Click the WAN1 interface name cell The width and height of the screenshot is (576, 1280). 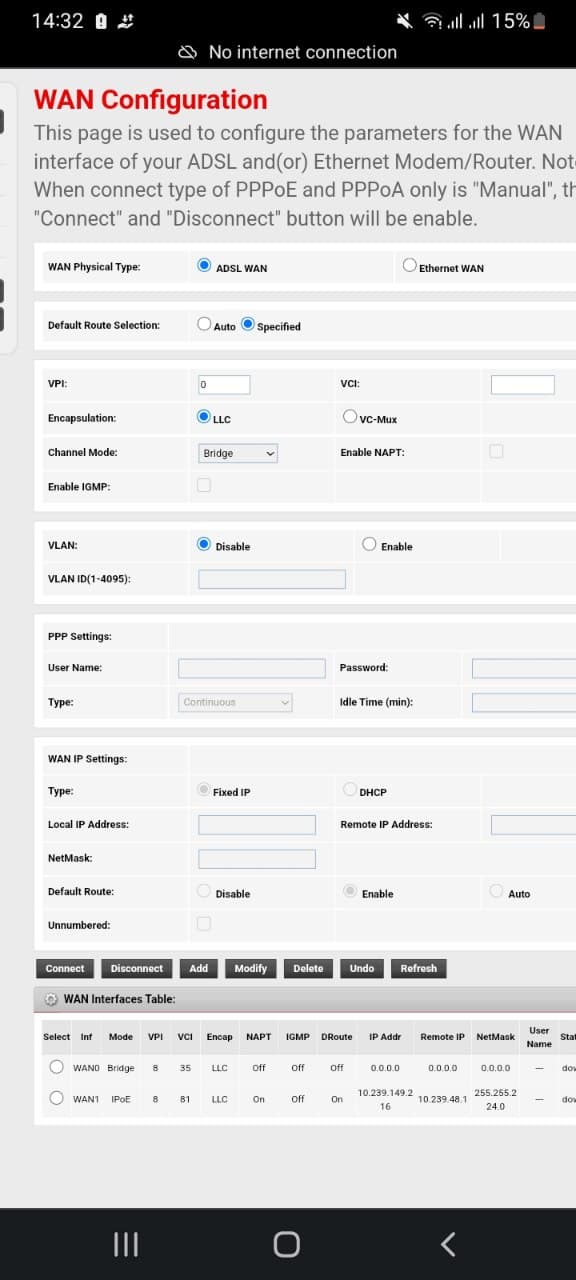point(86,1099)
